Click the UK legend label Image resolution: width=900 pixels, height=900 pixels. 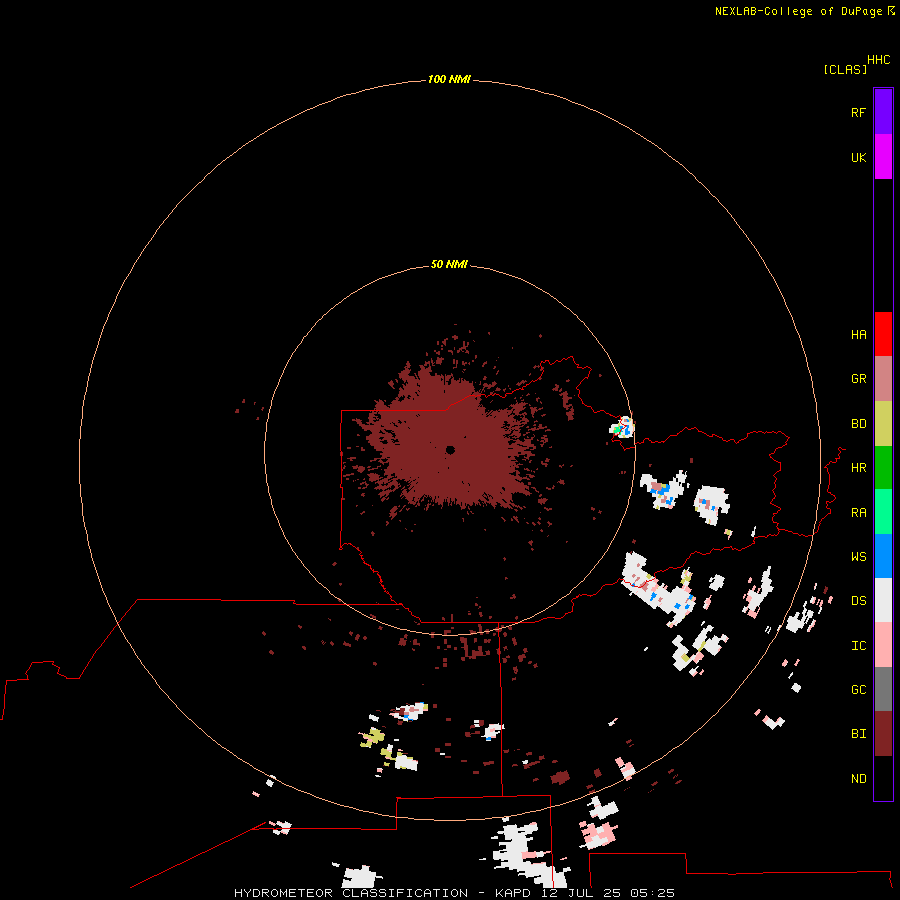click(858, 157)
